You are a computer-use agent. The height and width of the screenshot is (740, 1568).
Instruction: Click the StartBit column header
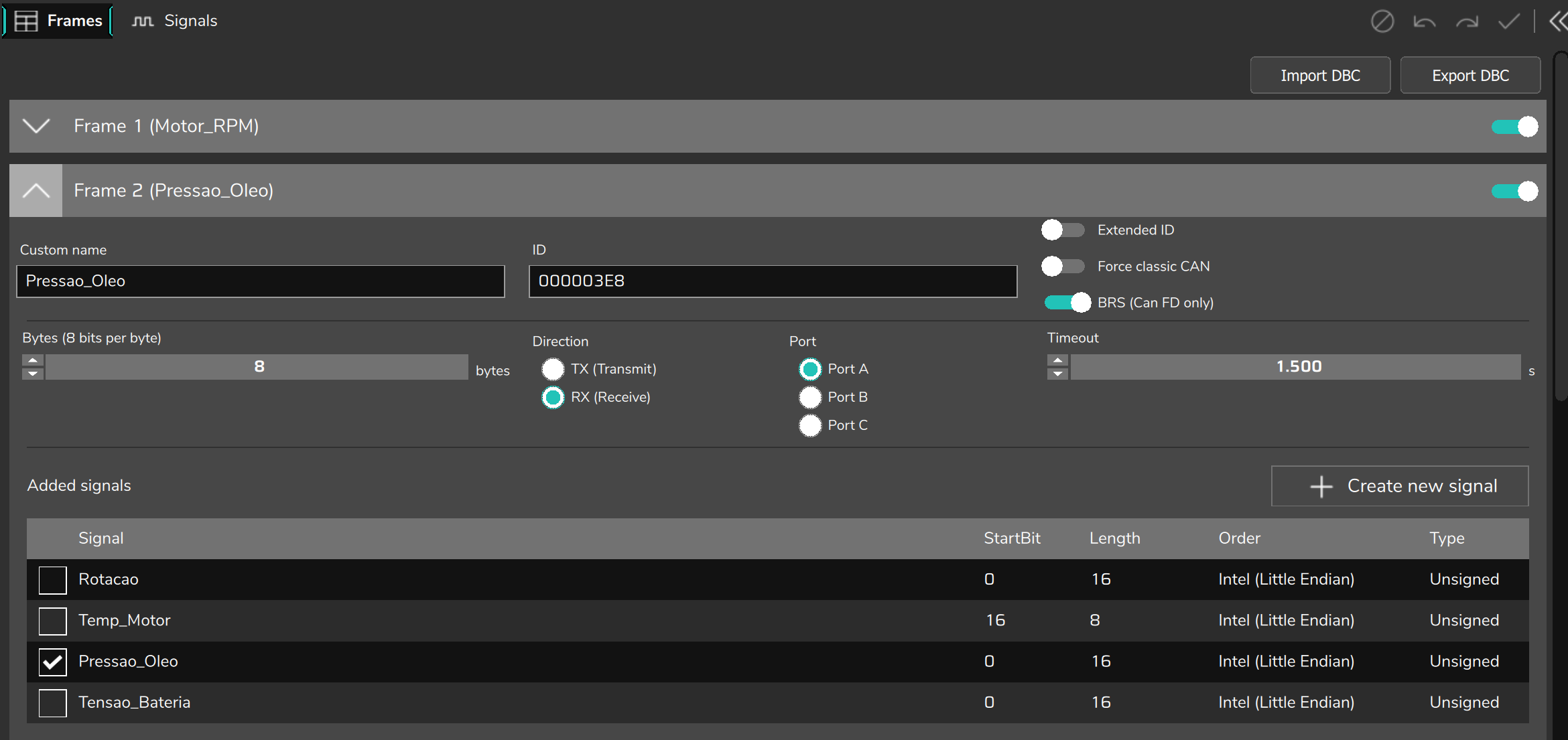[x=1012, y=538]
